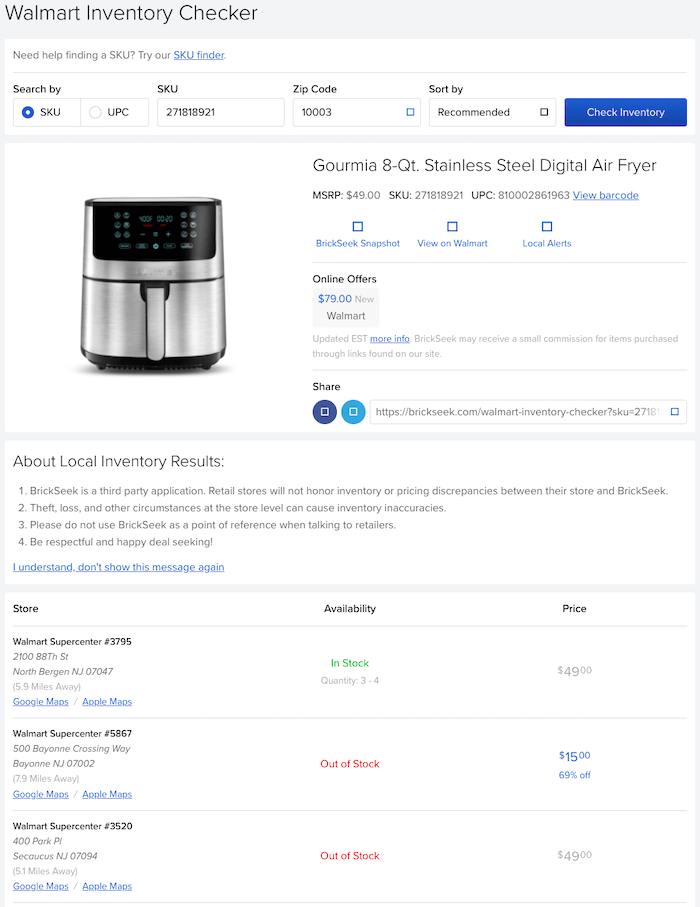Open the BrickSeek Snapshot icon

(x=358, y=227)
